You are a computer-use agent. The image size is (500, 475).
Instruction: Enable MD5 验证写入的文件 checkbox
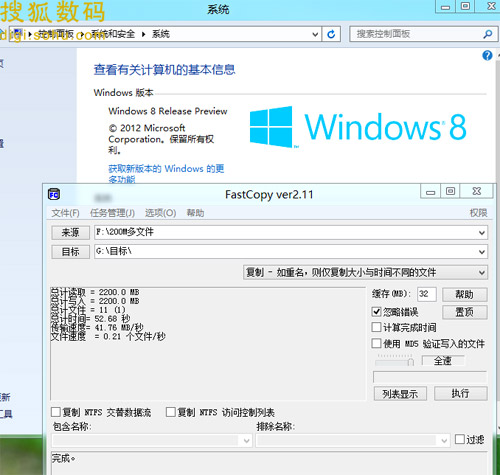coord(376,343)
